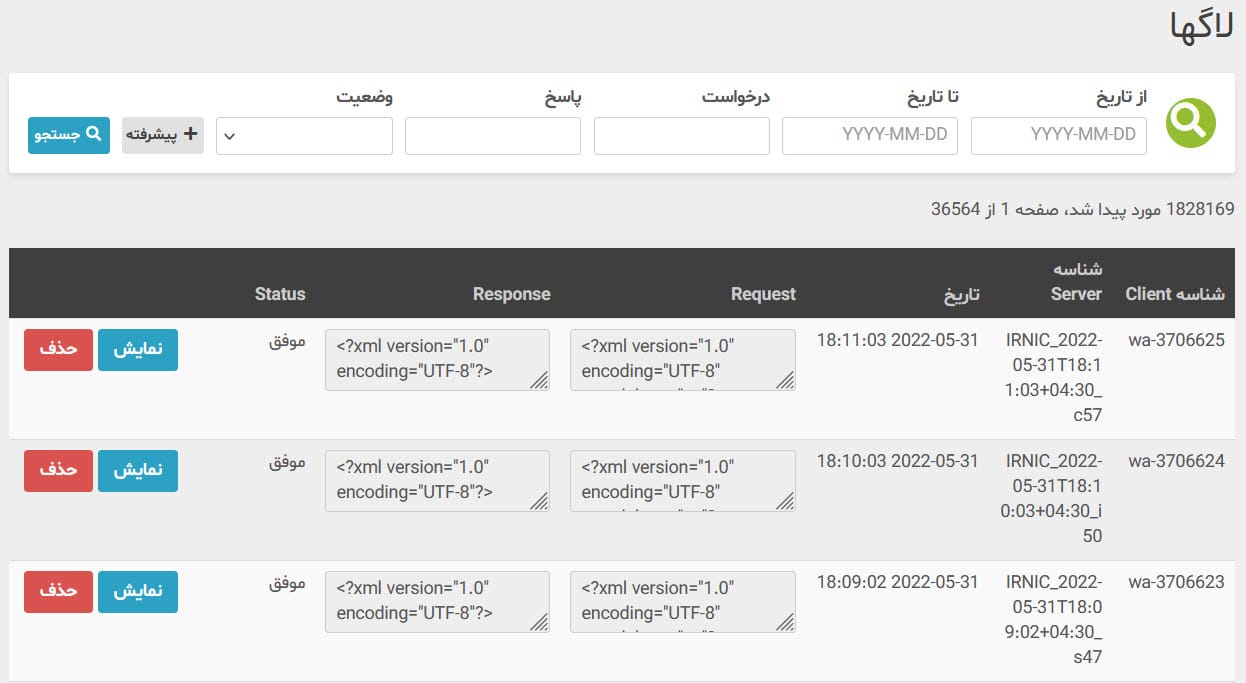Delete log entry wa-3706625 with حذف
The width and height of the screenshot is (1246, 683).
point(58,350)
